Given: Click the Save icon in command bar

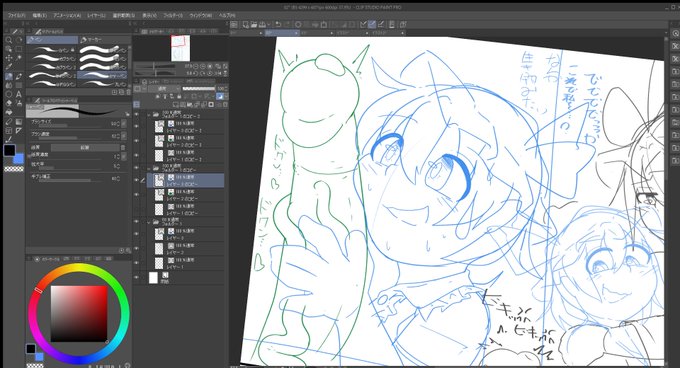Looking at the screenshot, I should click(x=262, y=24).
